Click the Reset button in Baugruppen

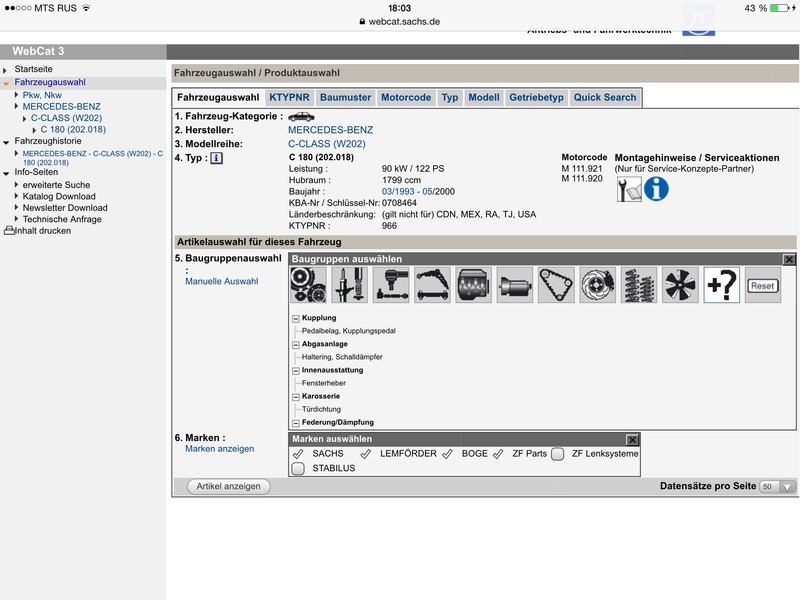point(763,286)
